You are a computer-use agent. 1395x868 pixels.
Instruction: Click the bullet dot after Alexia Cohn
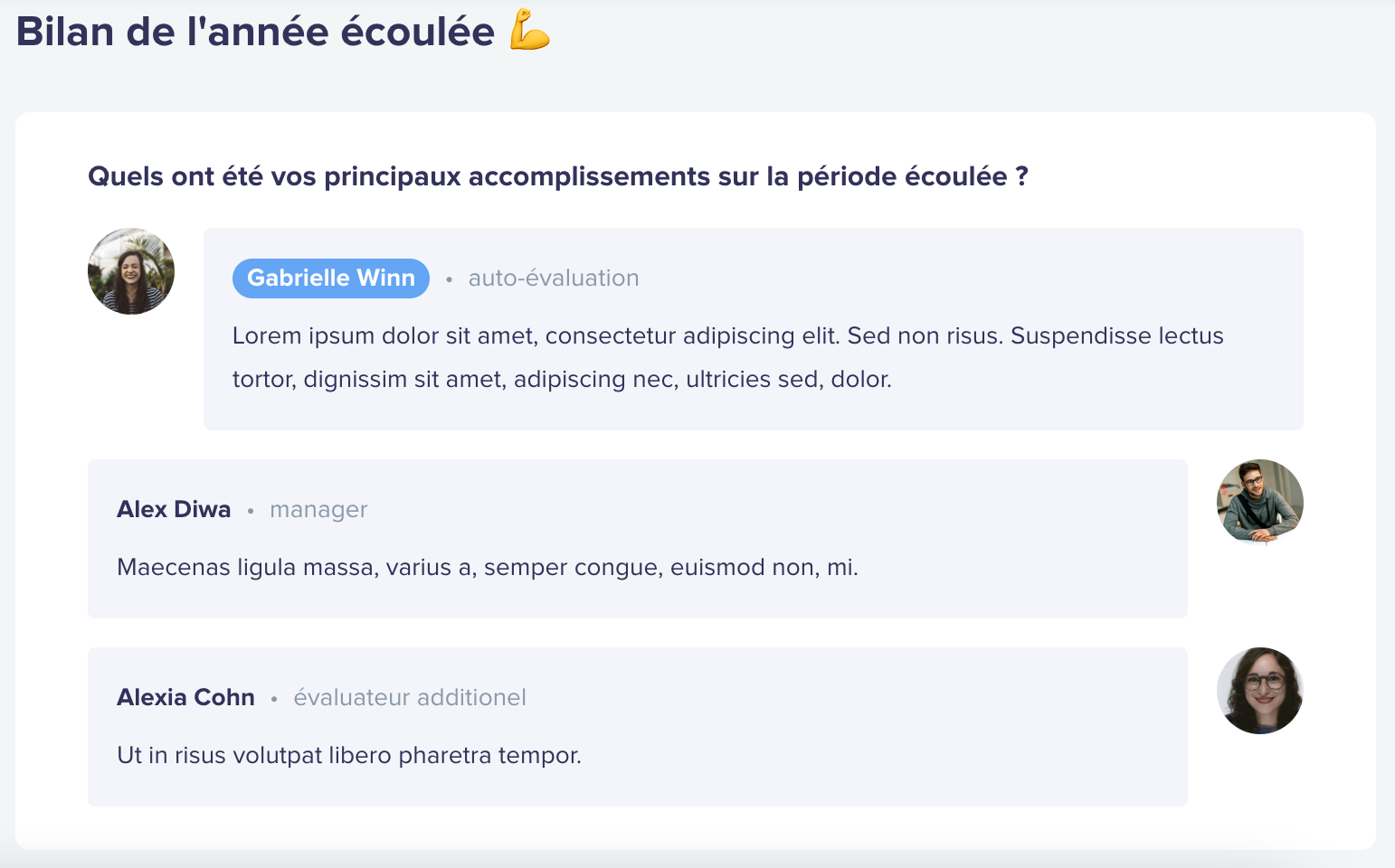[x=274, y=699]
